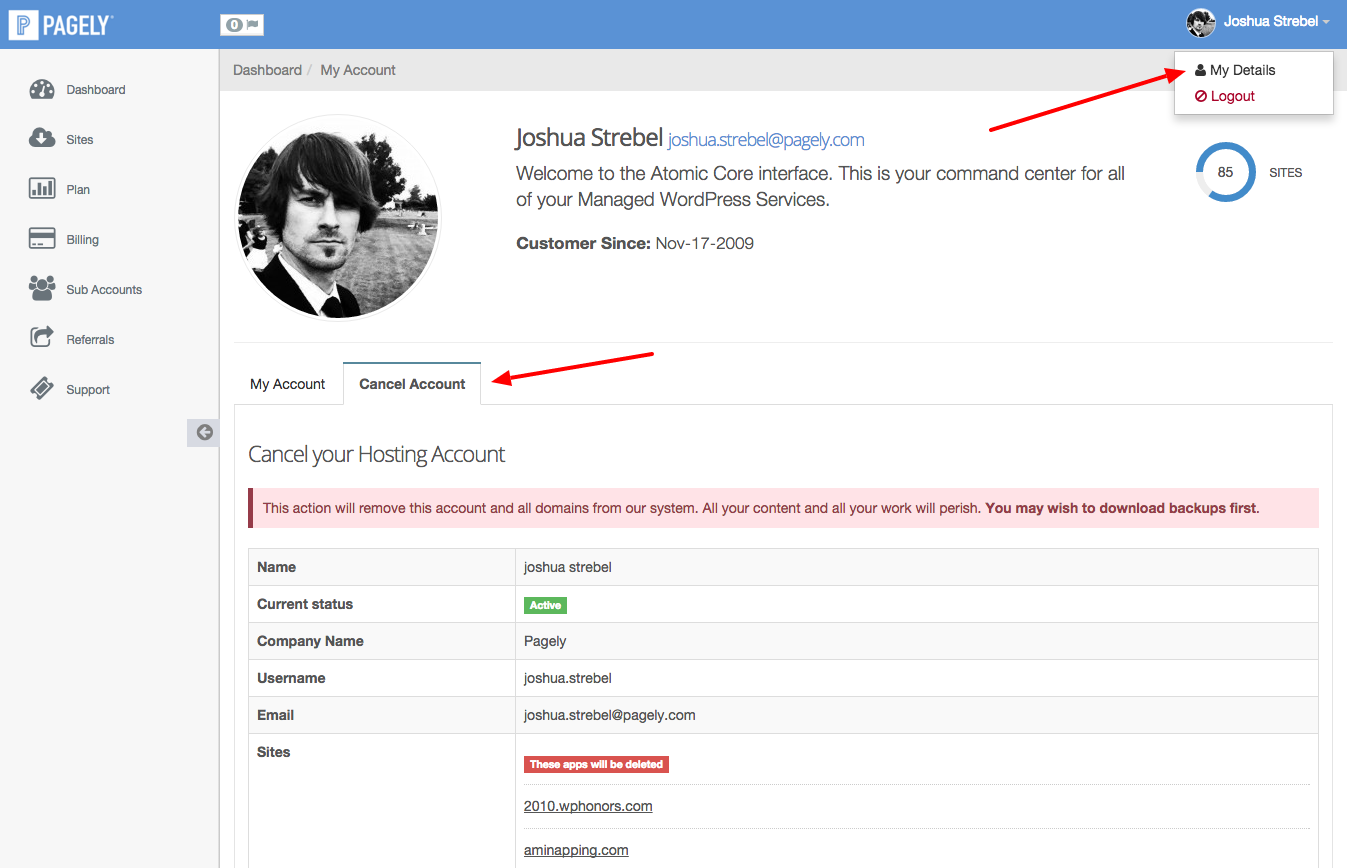
Task: Switch to the My Account tab
Action: pos(288,384)
